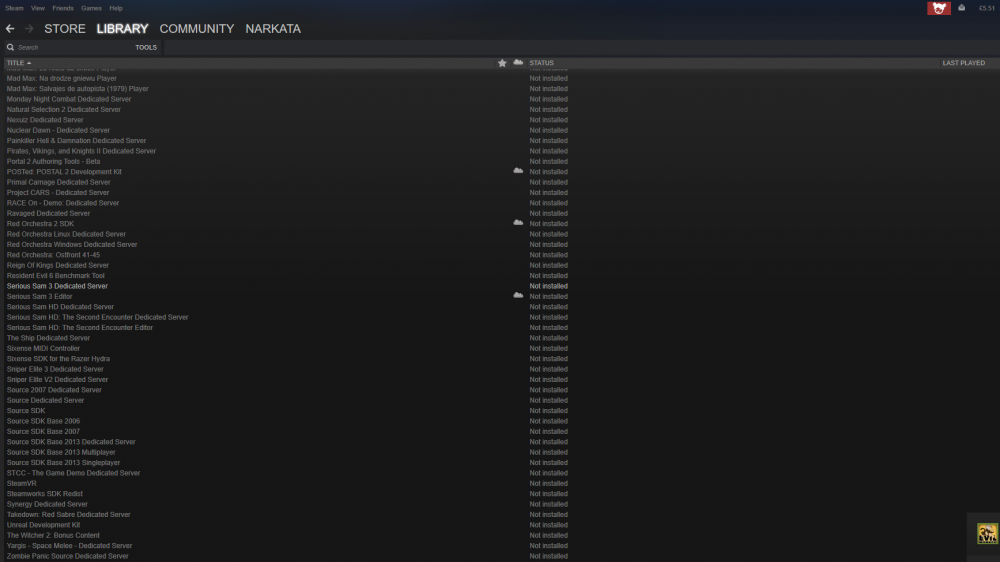Select Red Orchestra Linux Dedicated Server

click(66, 234)
